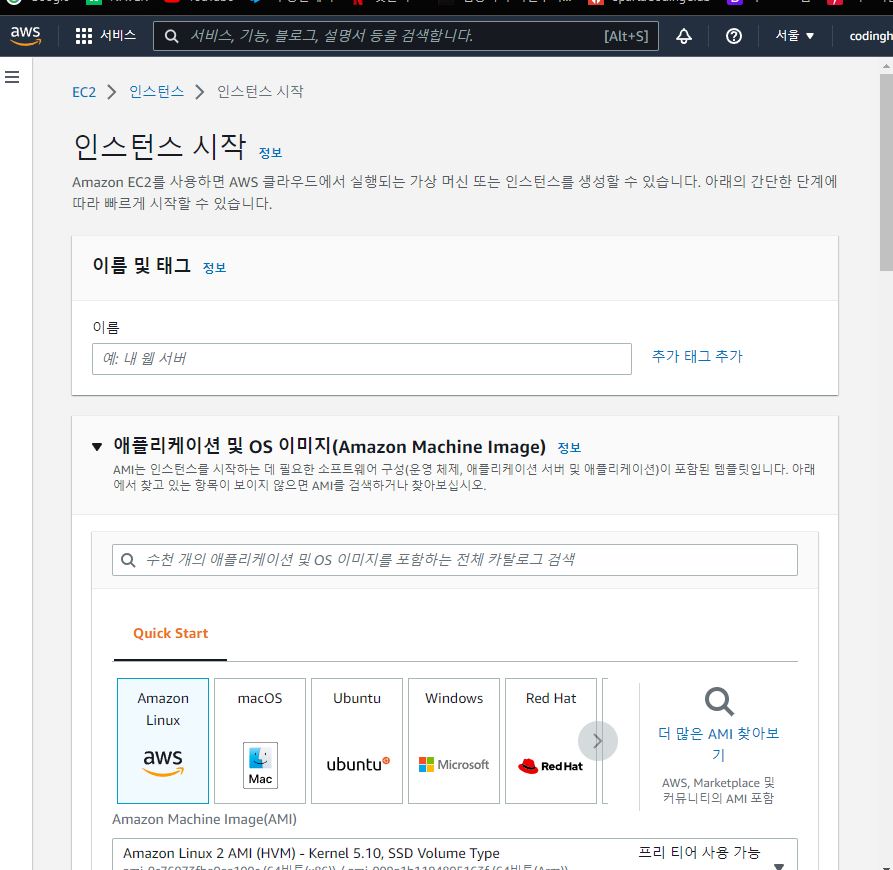
Task: Show the next Quick Start AMI tiles
Action: coord(597,741)
